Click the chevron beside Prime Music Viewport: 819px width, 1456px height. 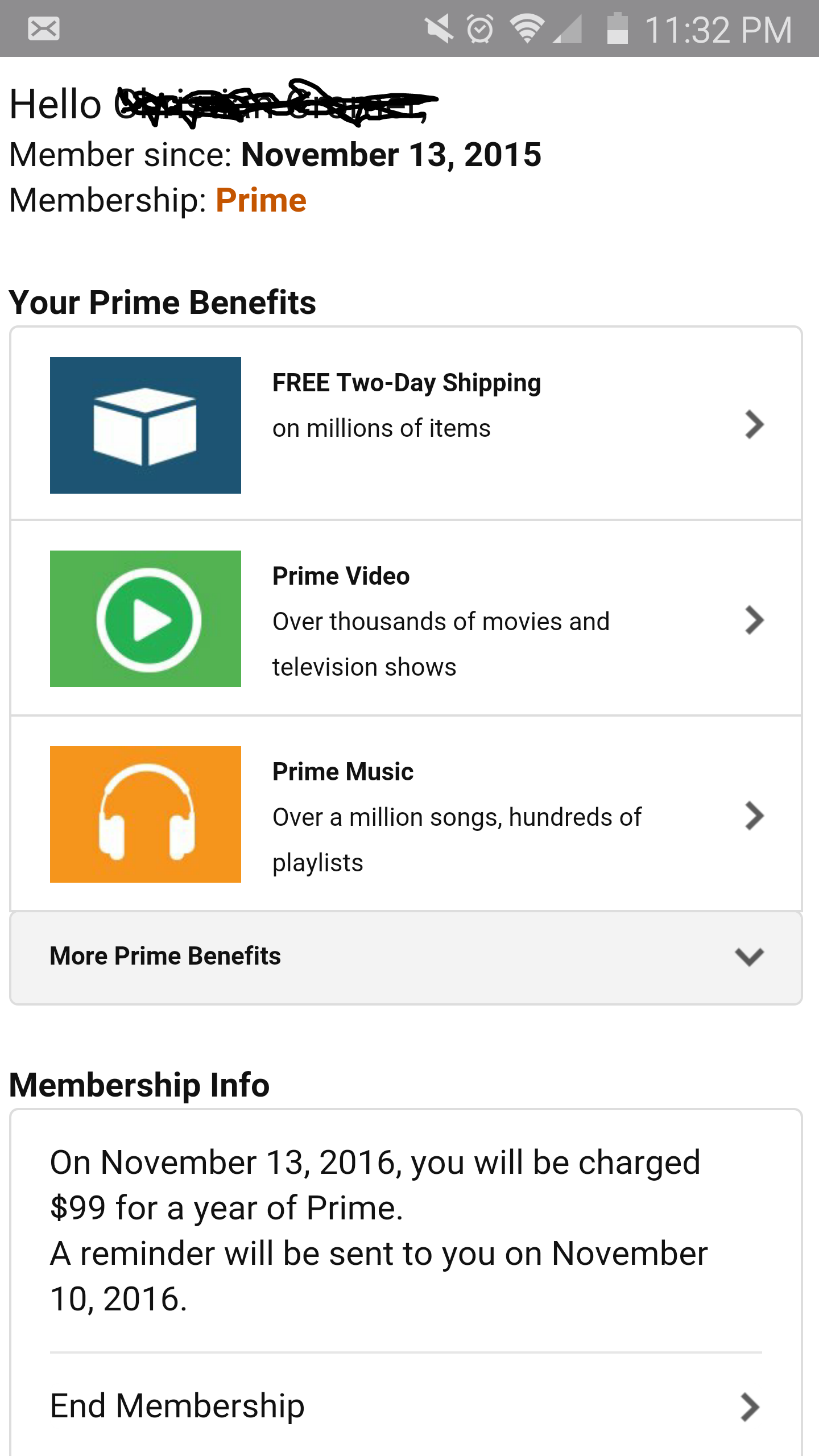754,816
